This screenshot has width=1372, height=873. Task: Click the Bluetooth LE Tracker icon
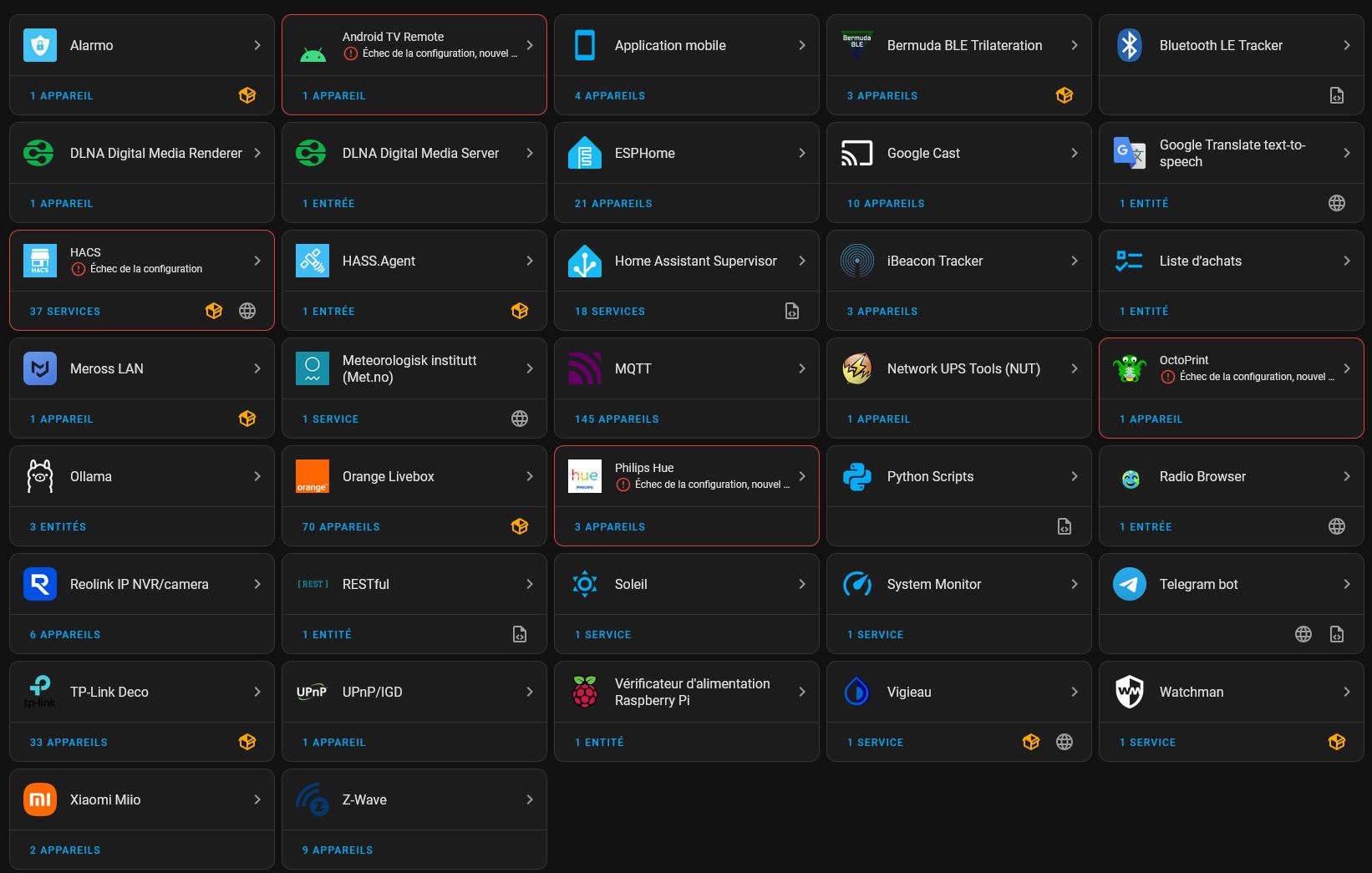coord(1130,45)
